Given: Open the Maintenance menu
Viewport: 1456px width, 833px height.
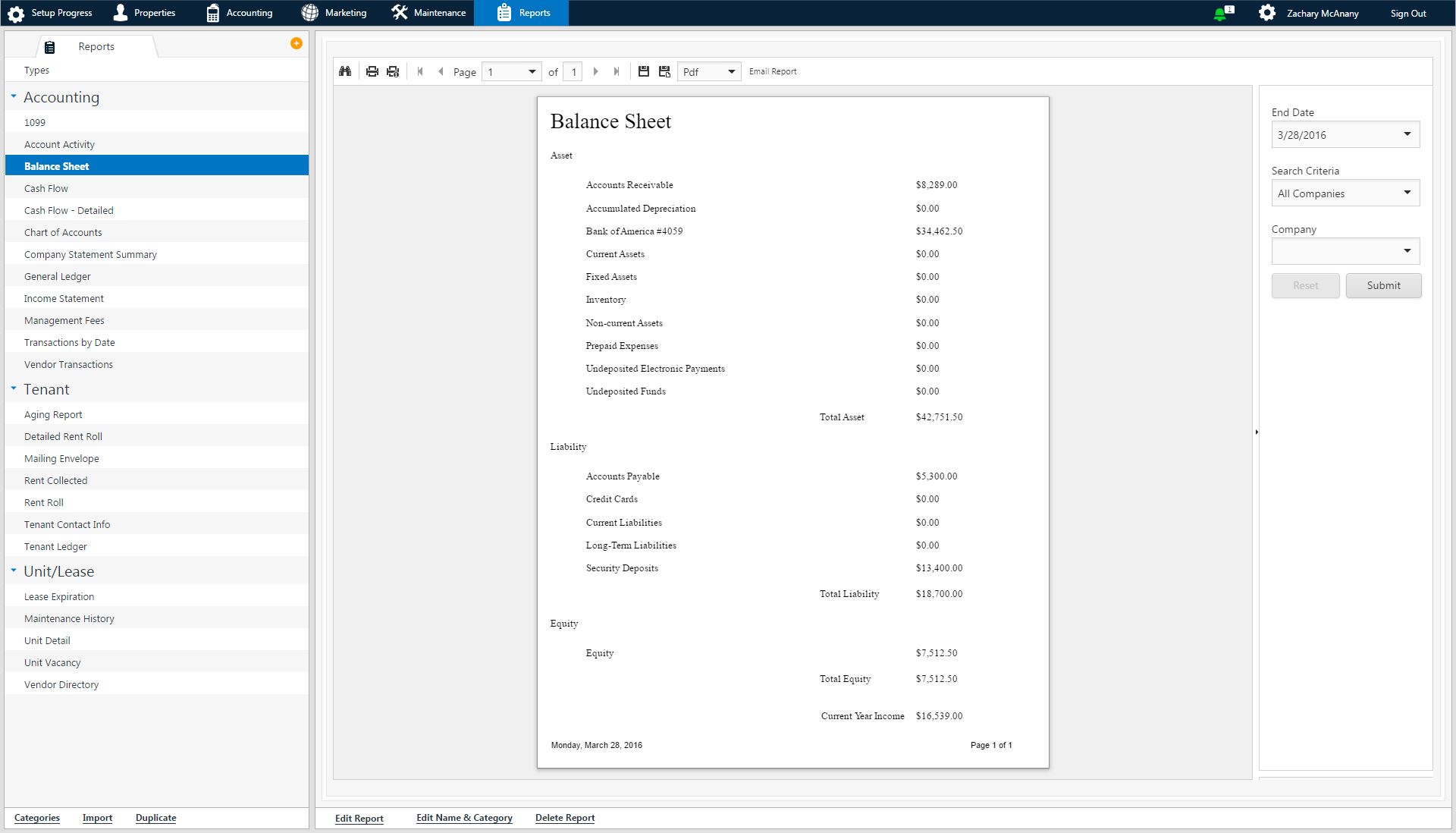Looking at the screenshot, I should (x=429, y=13).
